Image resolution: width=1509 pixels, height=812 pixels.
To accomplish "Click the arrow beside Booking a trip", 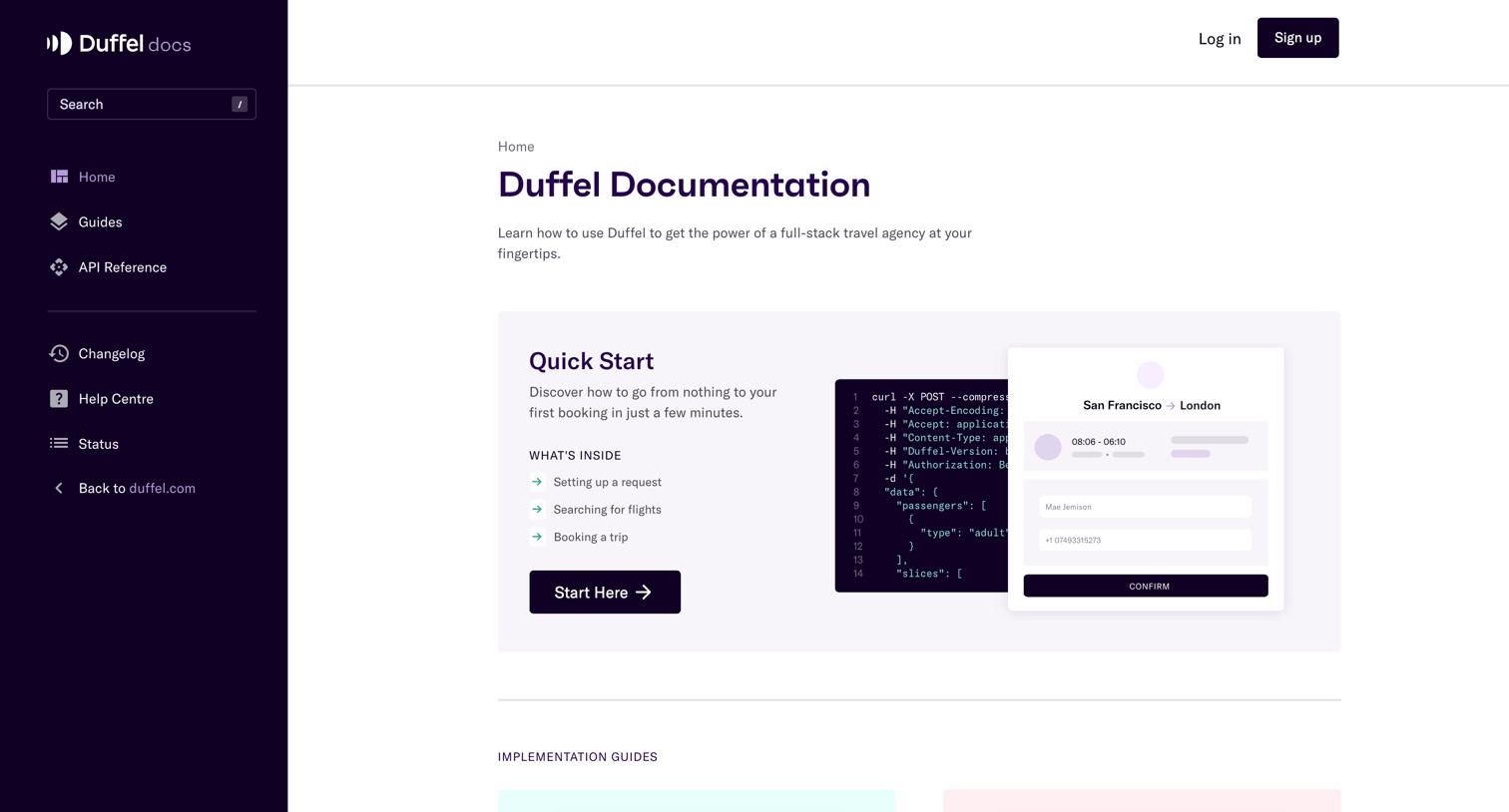I will coord(537,537).
